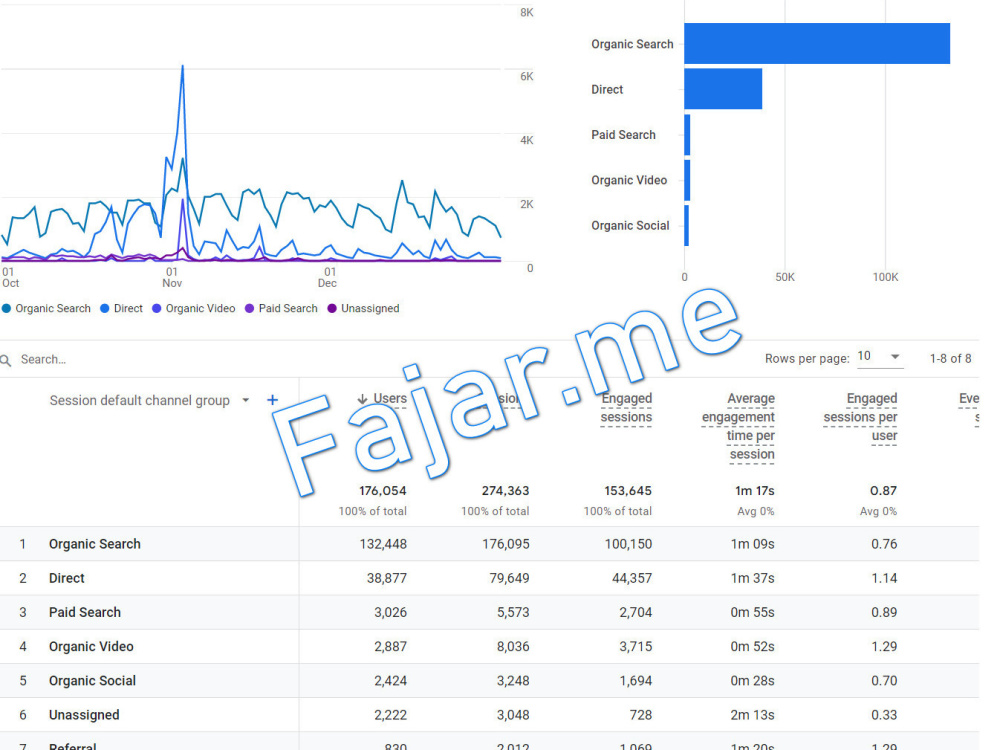
Task: Sort by Engaged sessions per user
Action: (x=860, y=417)
